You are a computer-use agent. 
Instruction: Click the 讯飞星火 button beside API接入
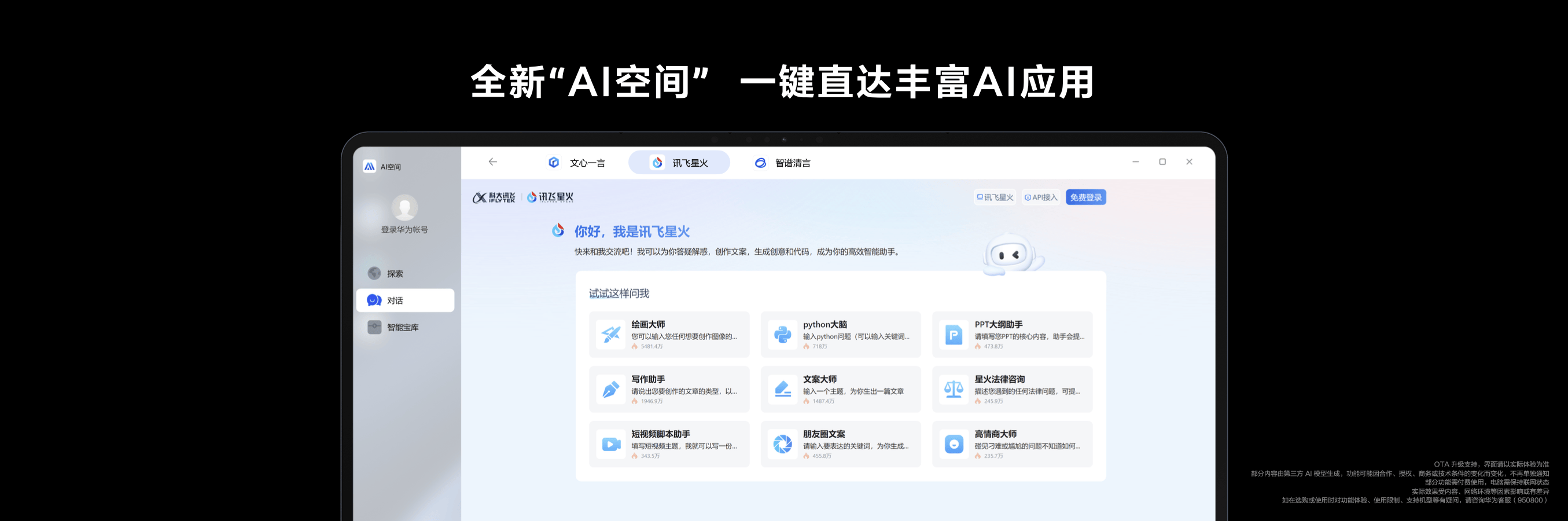(995, 197)
